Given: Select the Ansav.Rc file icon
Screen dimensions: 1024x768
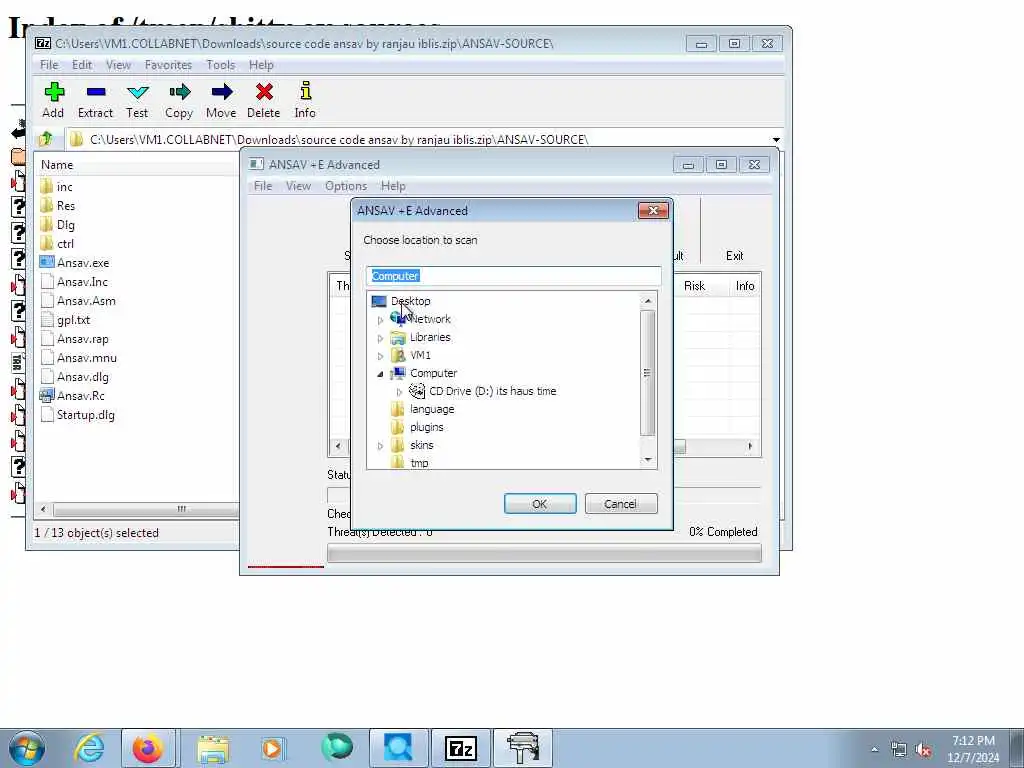Looking at the screenshot, I should [46, 395].
